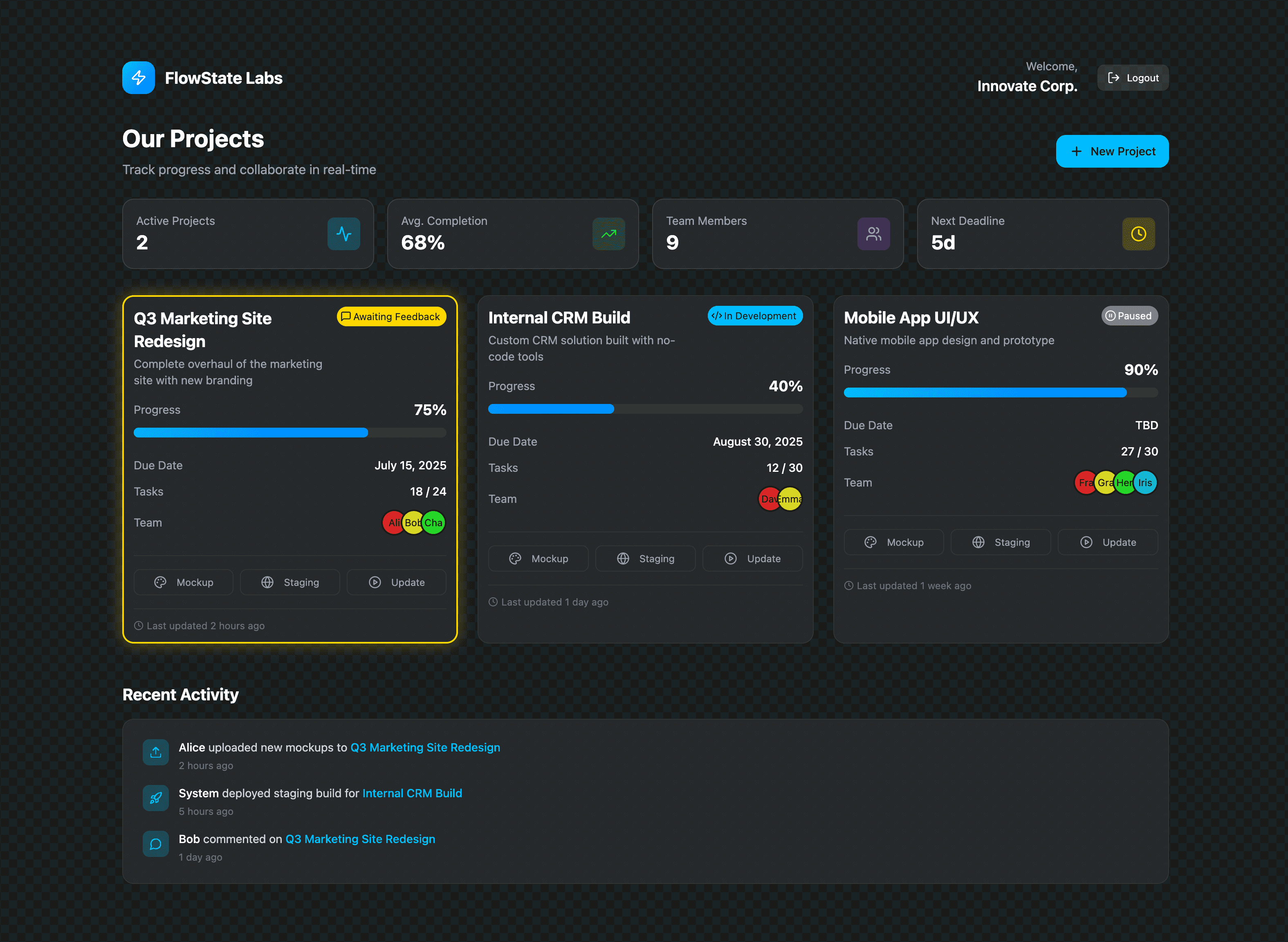Click the Avg. Completion trending-up icon

pos(608,234)
